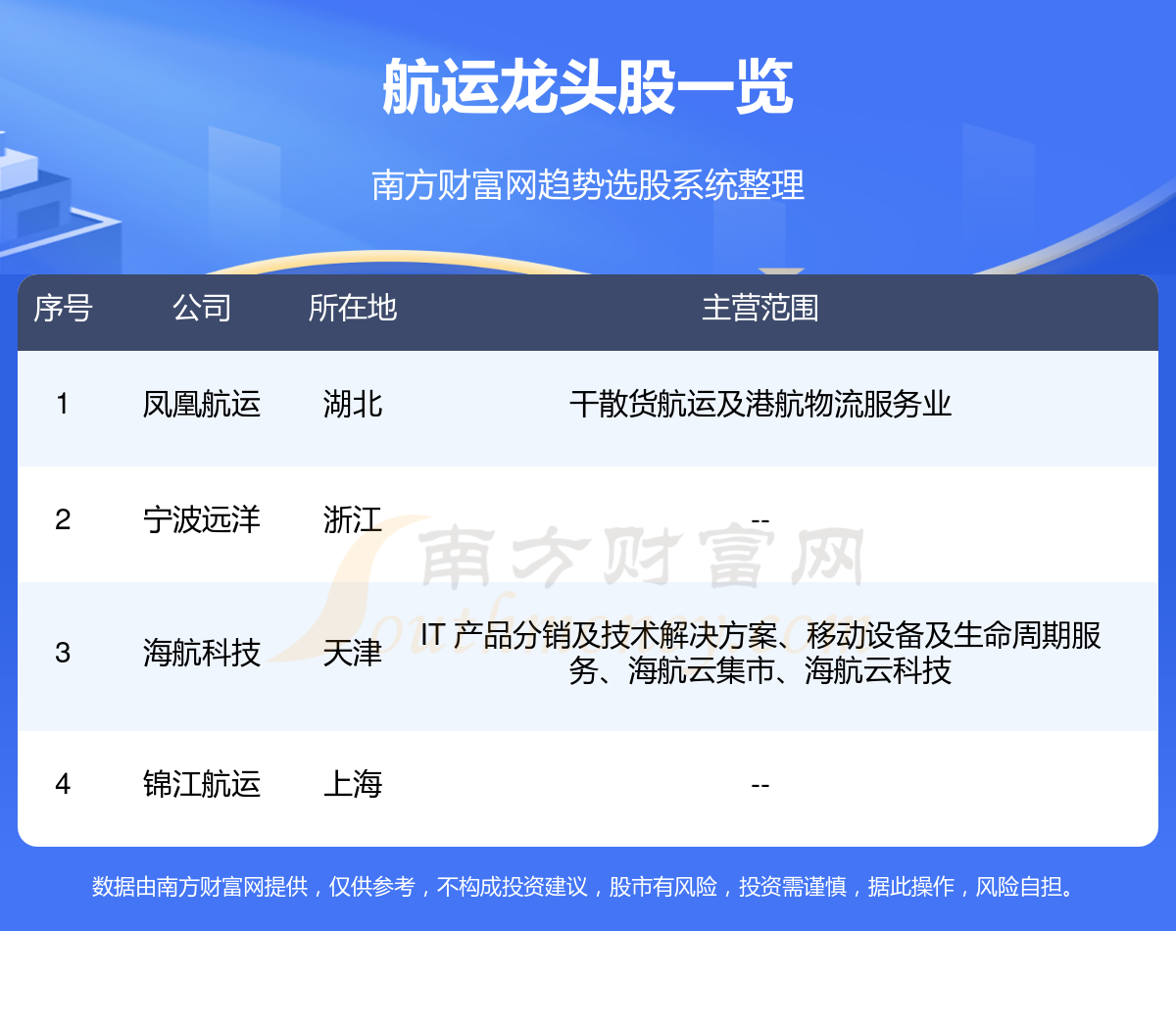This screenshot has width=1176, height=1029.
Task: Click the 主营范围 column header
Action: [x=760, y=308]
